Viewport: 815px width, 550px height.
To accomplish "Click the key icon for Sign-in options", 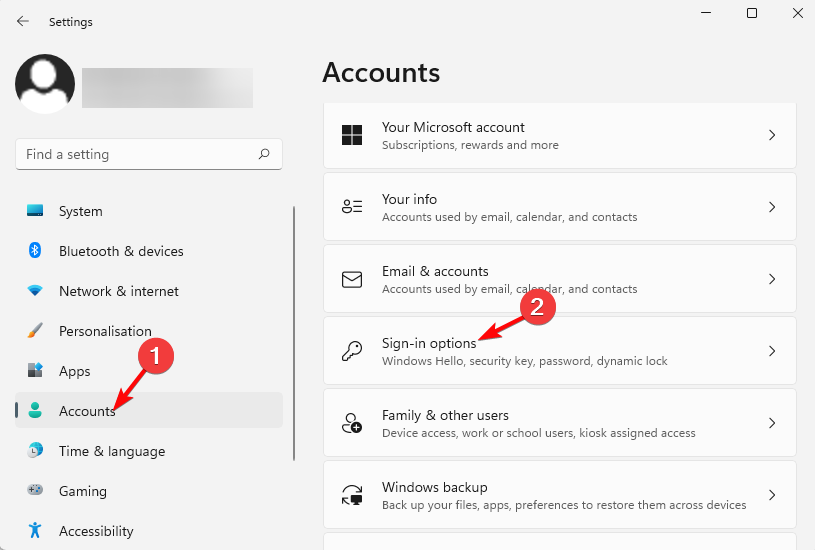I will [x=352, y=351].
